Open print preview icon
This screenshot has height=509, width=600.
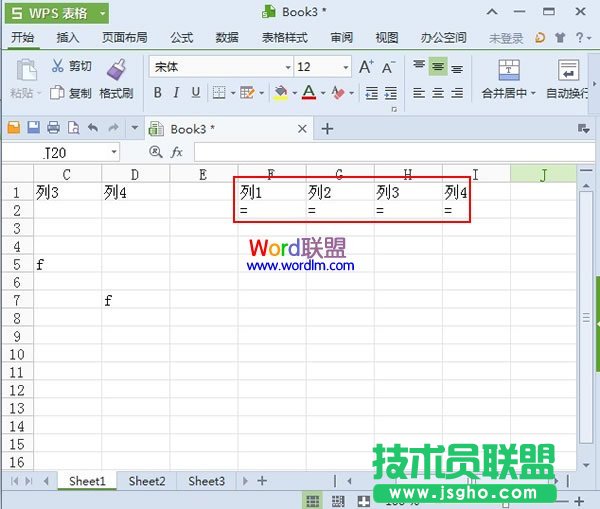point(73,127)
